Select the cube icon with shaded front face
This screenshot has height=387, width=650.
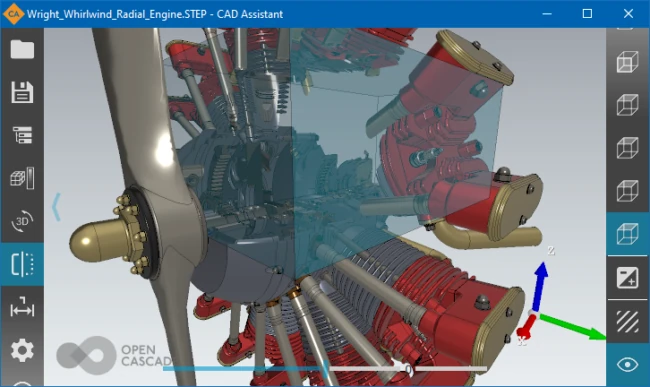coord(627,62)
